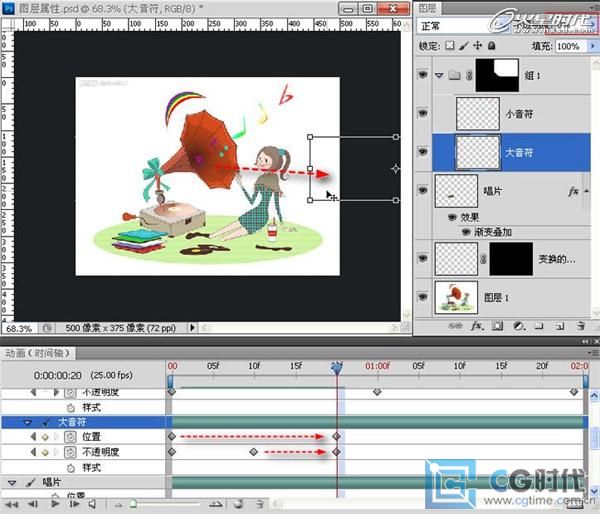Hide the 变换的... layer
The image size is (600, 514).
tap(422, 258)
